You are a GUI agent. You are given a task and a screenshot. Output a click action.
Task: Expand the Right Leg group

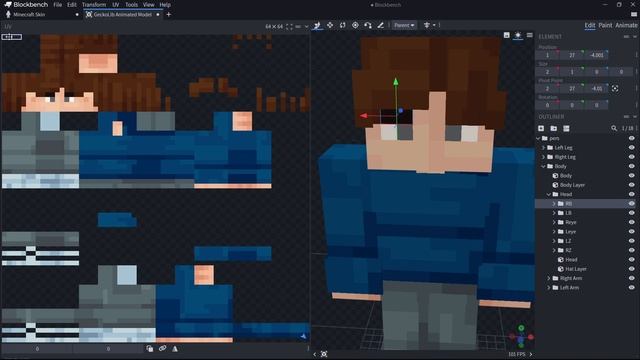543,157
